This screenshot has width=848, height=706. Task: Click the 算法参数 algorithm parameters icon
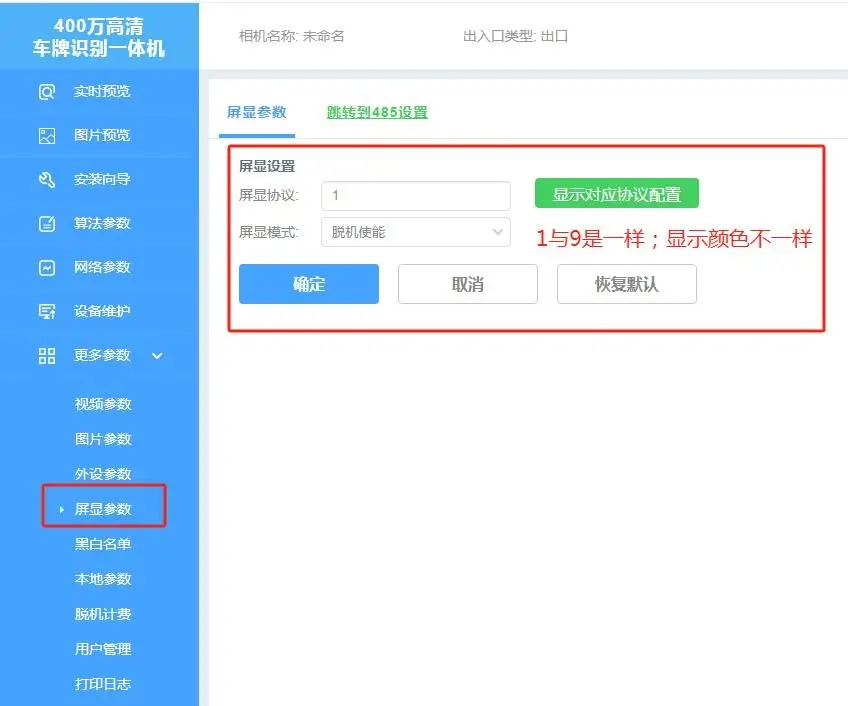coord(46,223)
